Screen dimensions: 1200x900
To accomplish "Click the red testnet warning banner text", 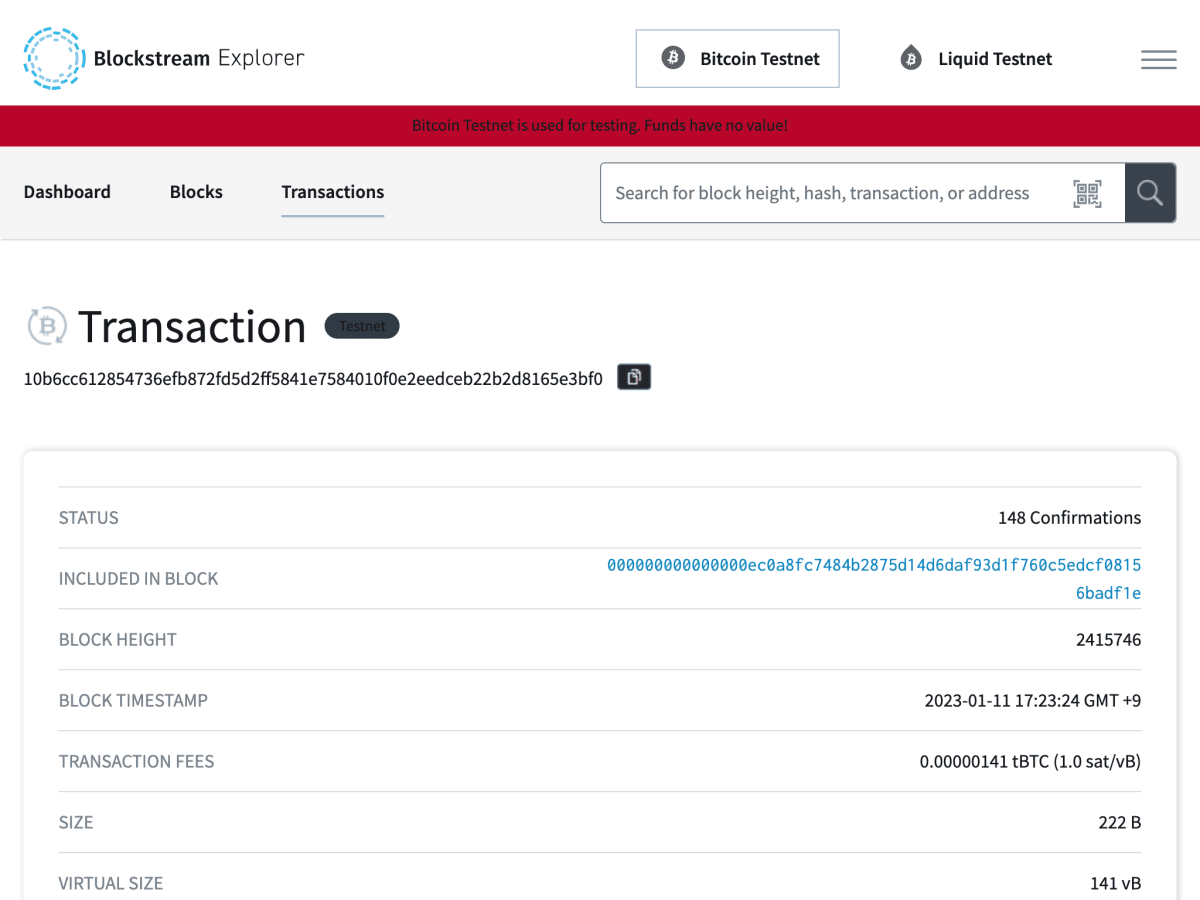I will tap(600, 126).
